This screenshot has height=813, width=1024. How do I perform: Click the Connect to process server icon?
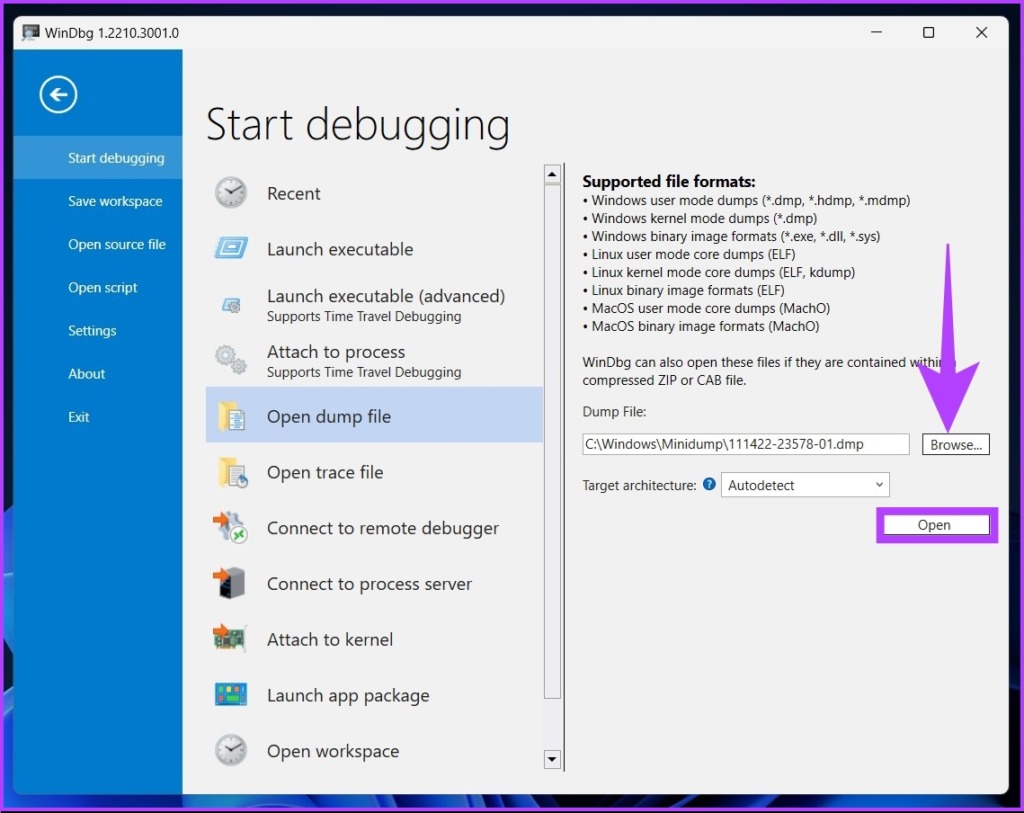coord(229,583)
